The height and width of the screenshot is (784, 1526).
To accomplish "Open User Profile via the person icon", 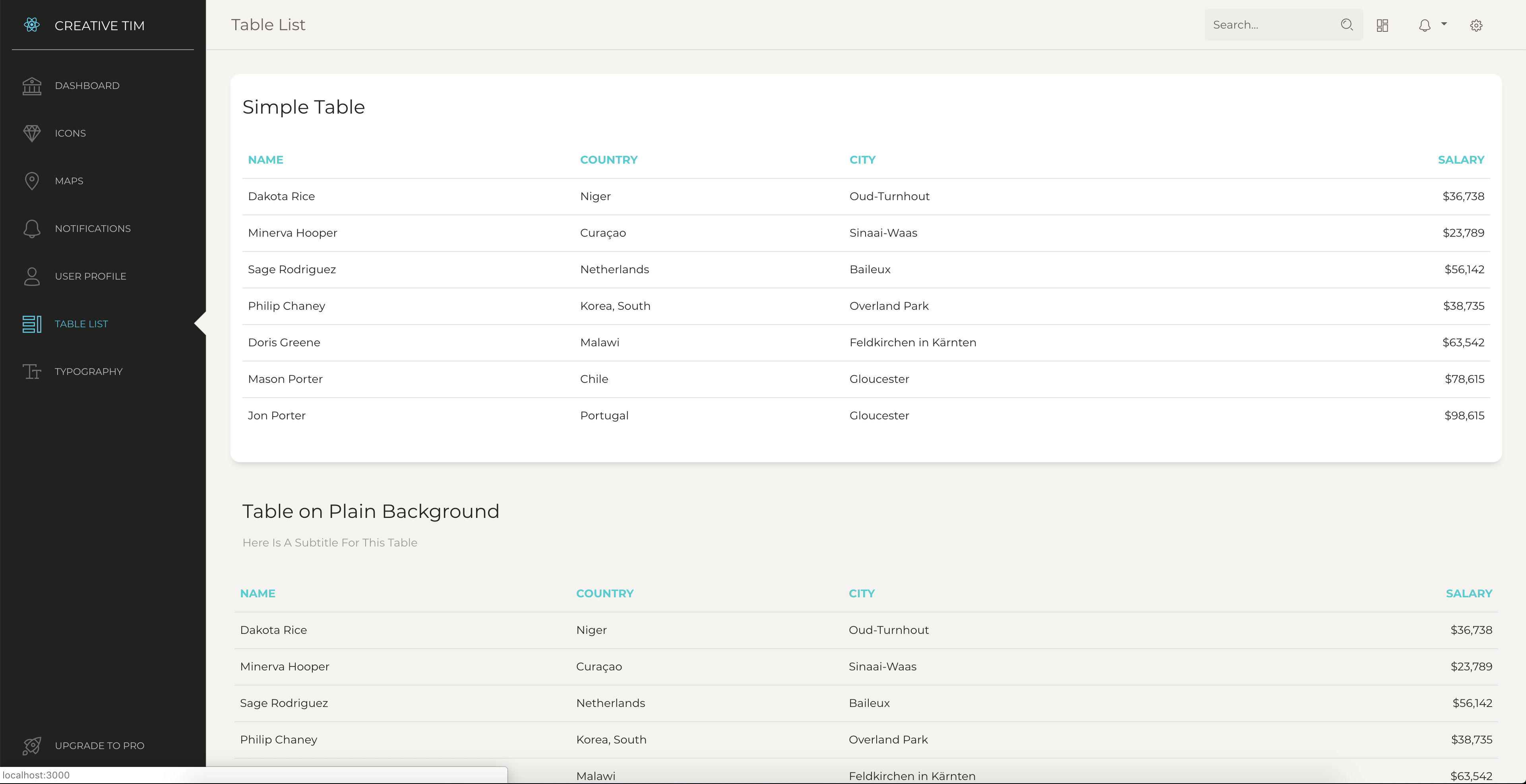I will pyautogui.click(x=32, y=276).
